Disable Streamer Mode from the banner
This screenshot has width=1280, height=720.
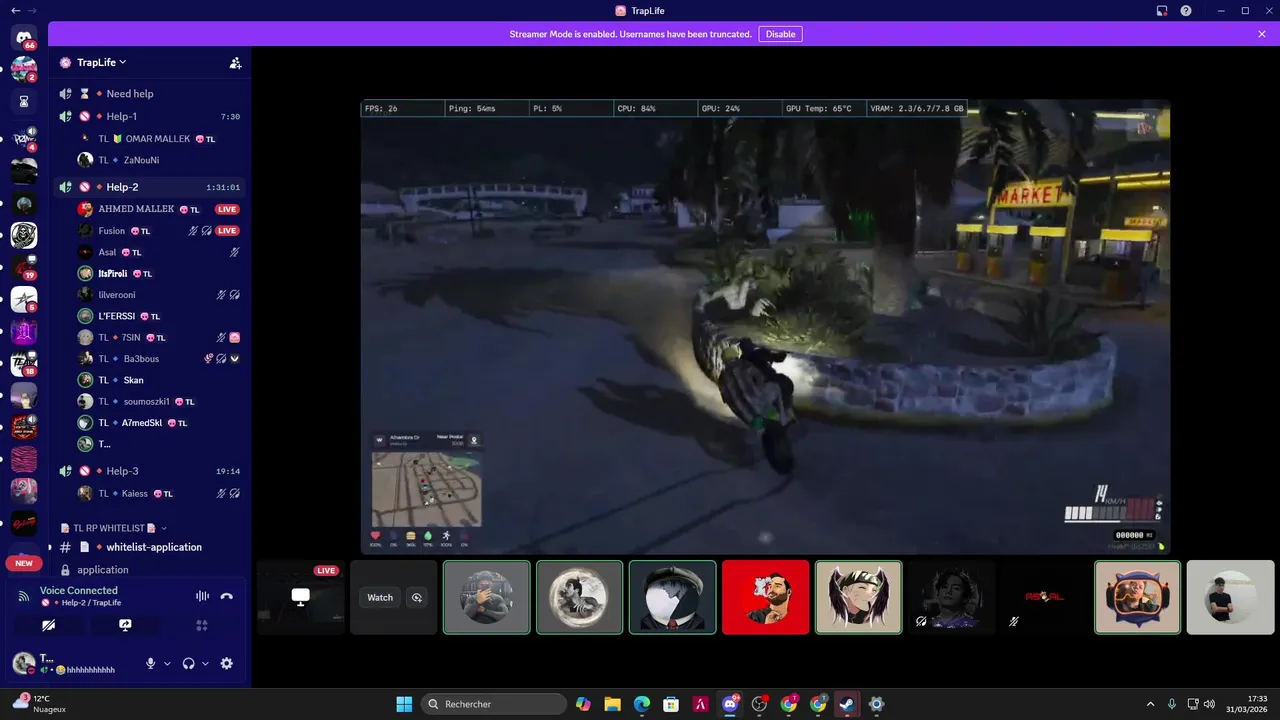pyautogui.click(x=780, y=34)
